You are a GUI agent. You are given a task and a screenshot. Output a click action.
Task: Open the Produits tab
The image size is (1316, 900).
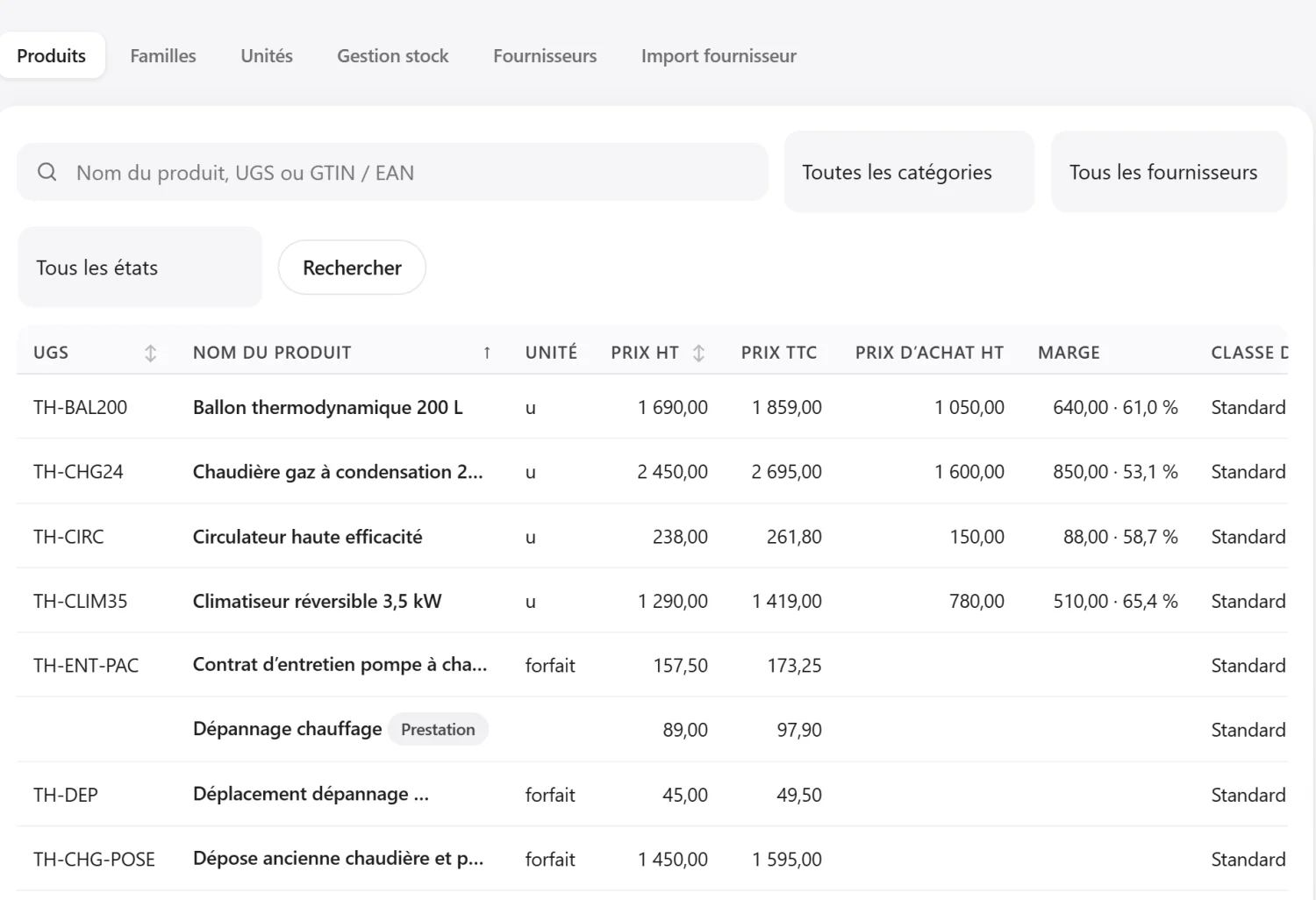coord(52,55)
